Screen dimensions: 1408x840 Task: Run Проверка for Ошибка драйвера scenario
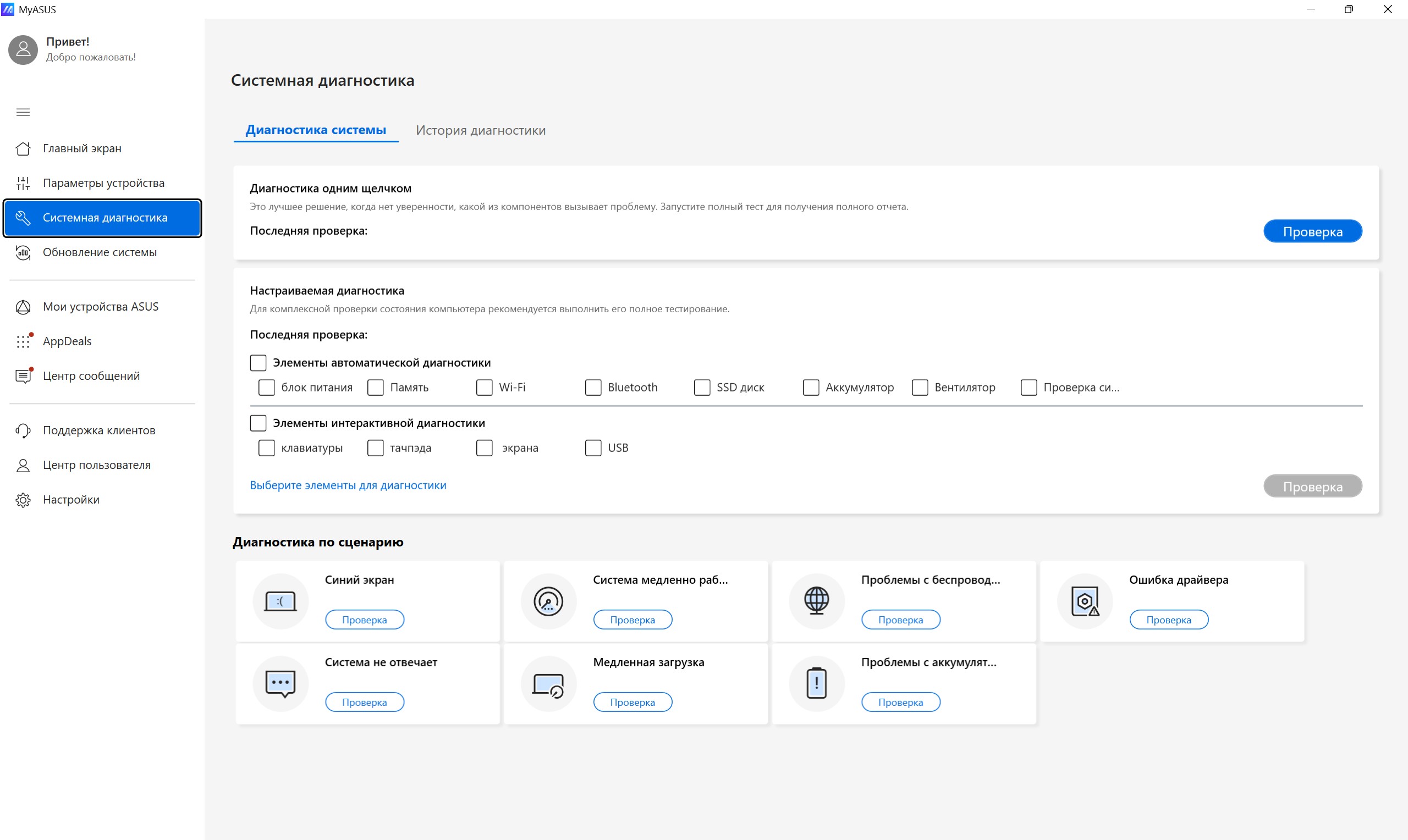click(x=1169, y=620)
